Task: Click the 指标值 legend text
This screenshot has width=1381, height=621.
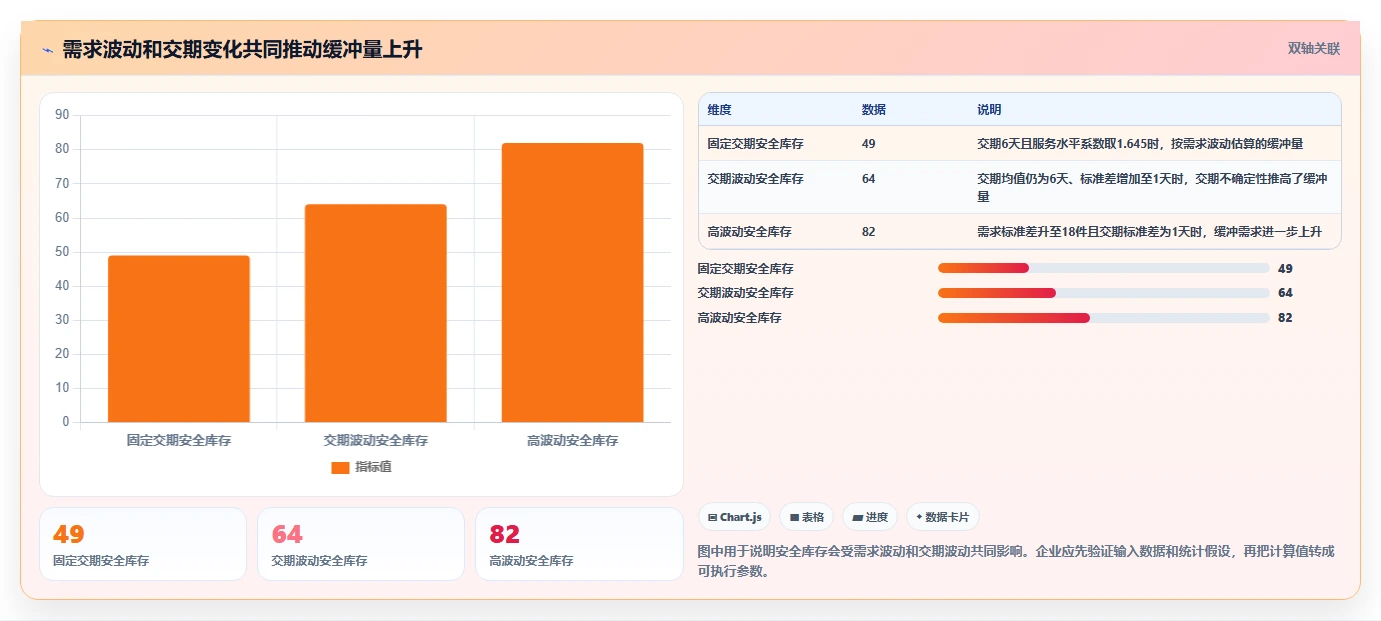Action: pyautogui.click(x=373, y=467)
